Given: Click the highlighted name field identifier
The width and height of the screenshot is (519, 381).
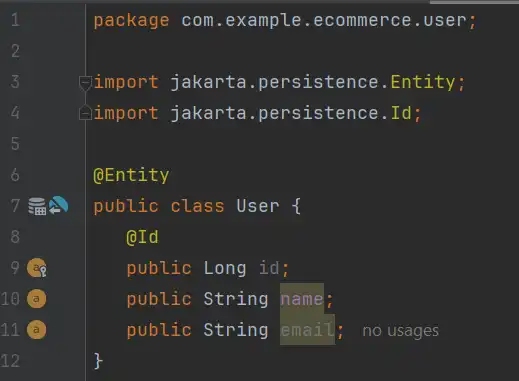Looking at the screenshot, I should 302,299.
